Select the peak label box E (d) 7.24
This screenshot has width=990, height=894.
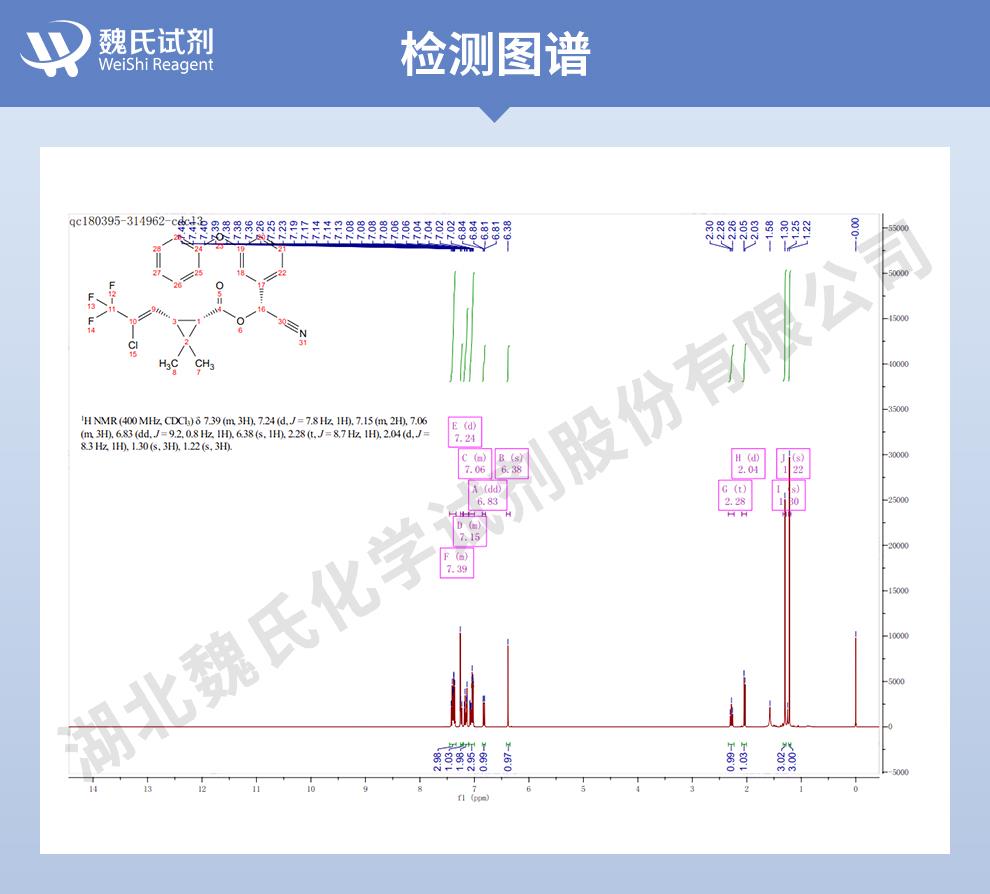(464, 431)
